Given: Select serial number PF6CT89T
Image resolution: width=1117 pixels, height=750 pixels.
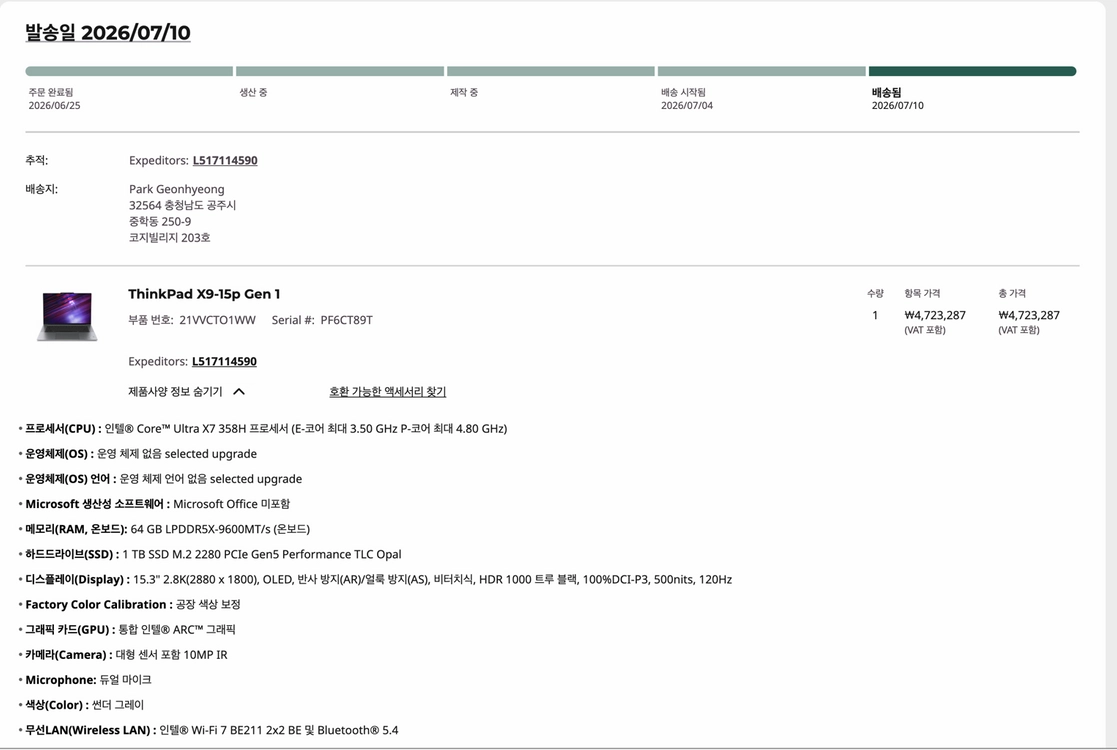Looking at the screenshot, I should 346,320.
